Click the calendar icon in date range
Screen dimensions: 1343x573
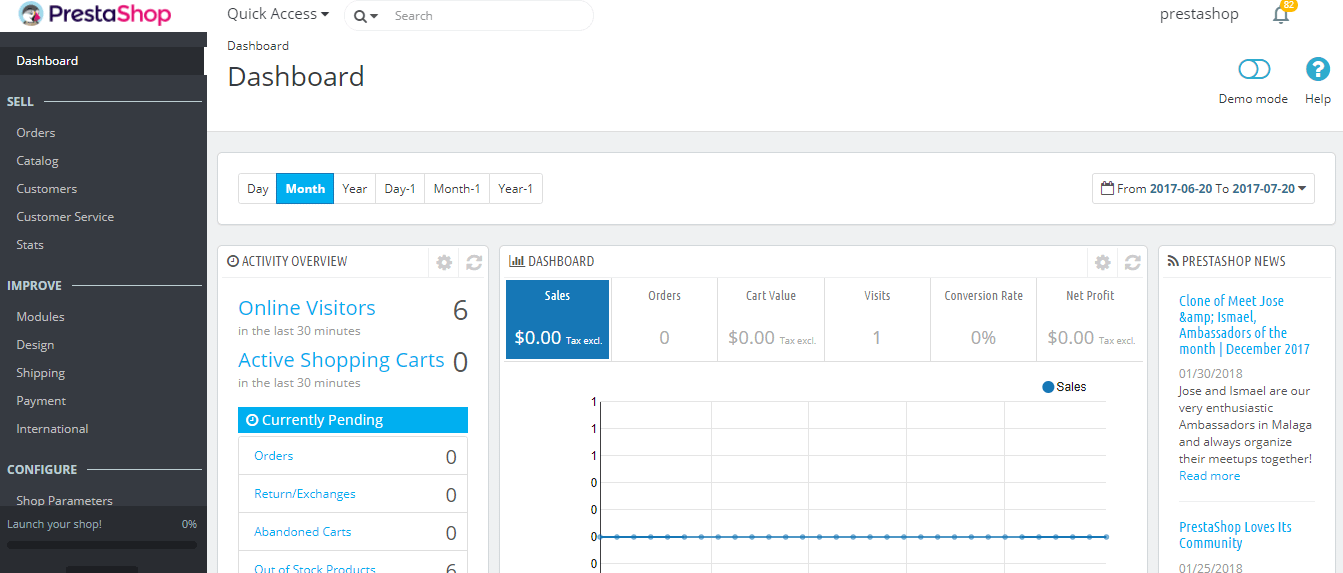(x=1107, y=188)
